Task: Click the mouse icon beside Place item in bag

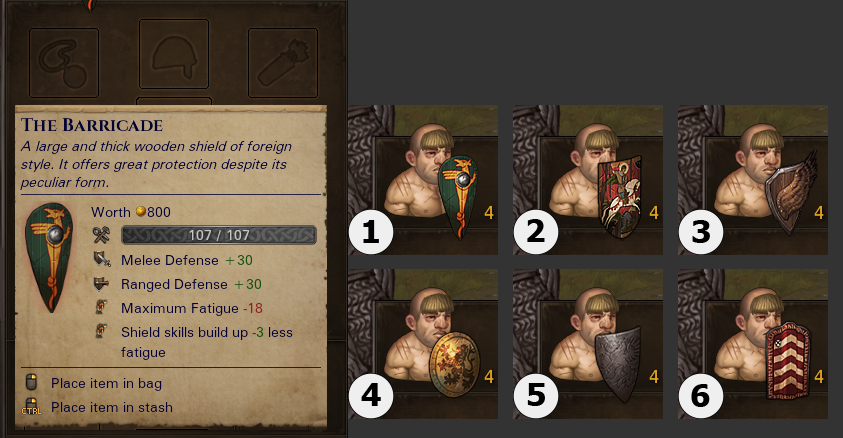Action: pyautogui.click(x=31, y=383)
